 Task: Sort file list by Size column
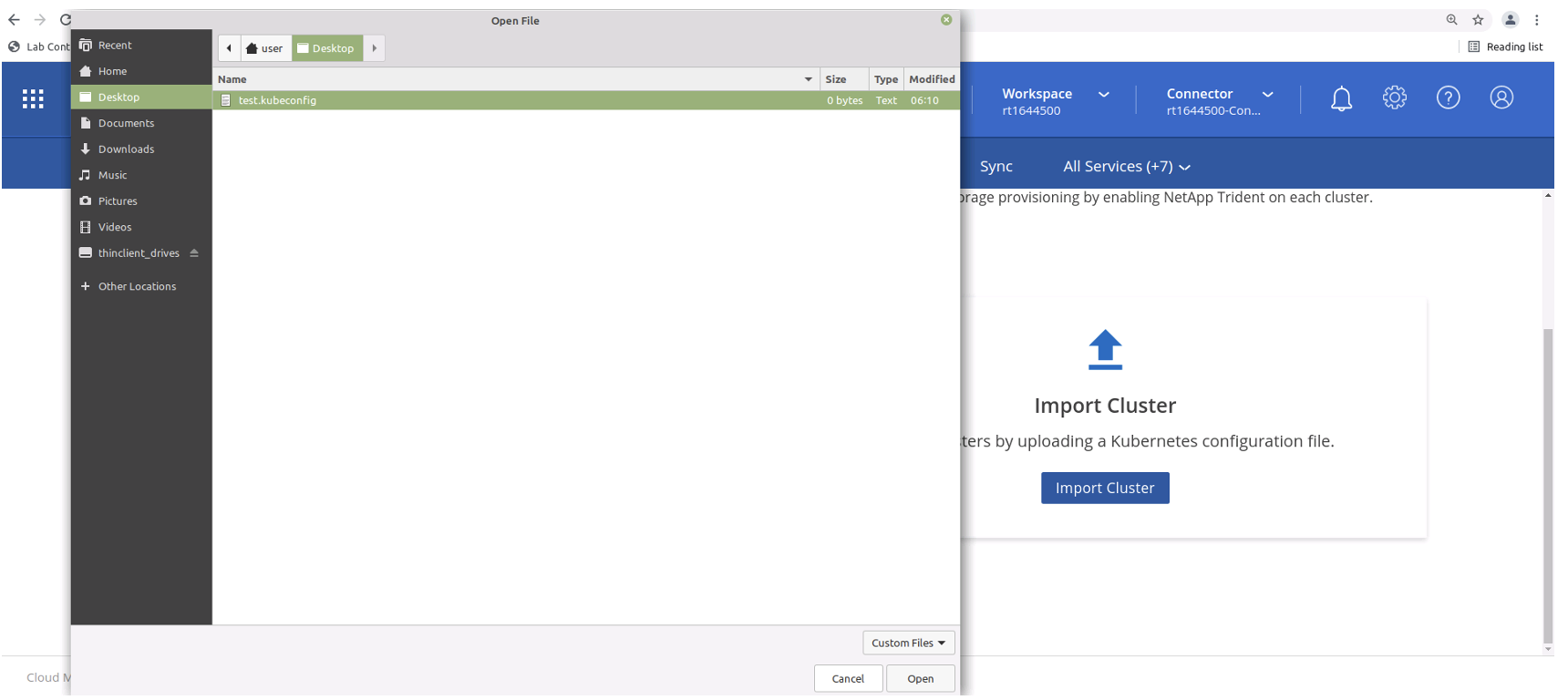pyautogui.click(x=844, y=79)
